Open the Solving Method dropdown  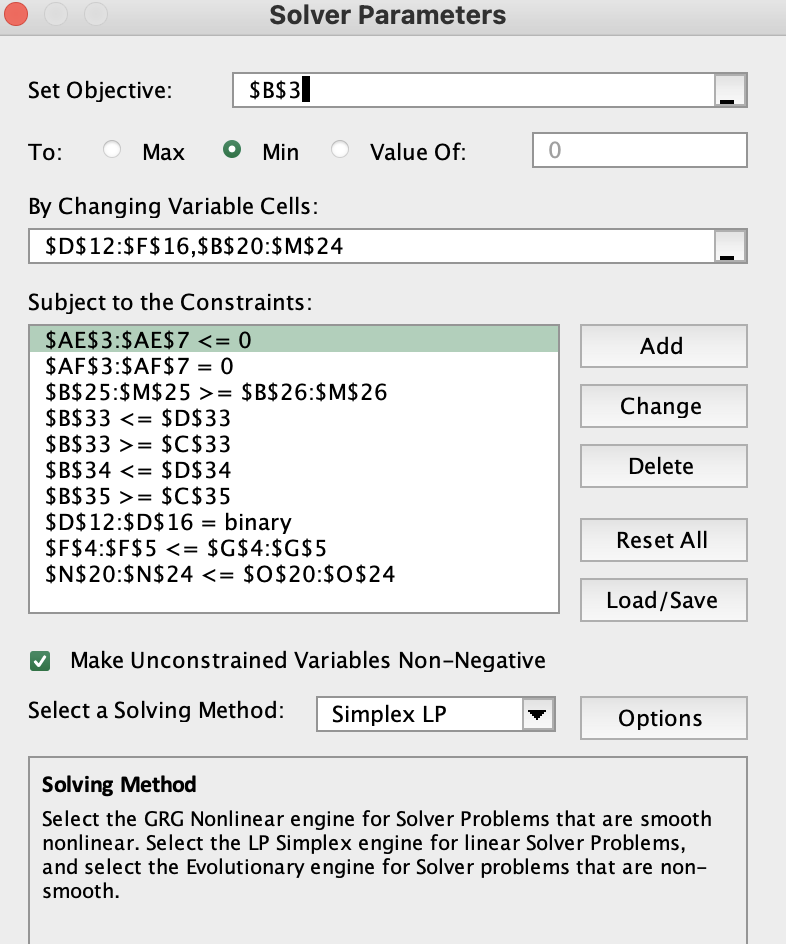pyautogui.click(x=537, y=715)
